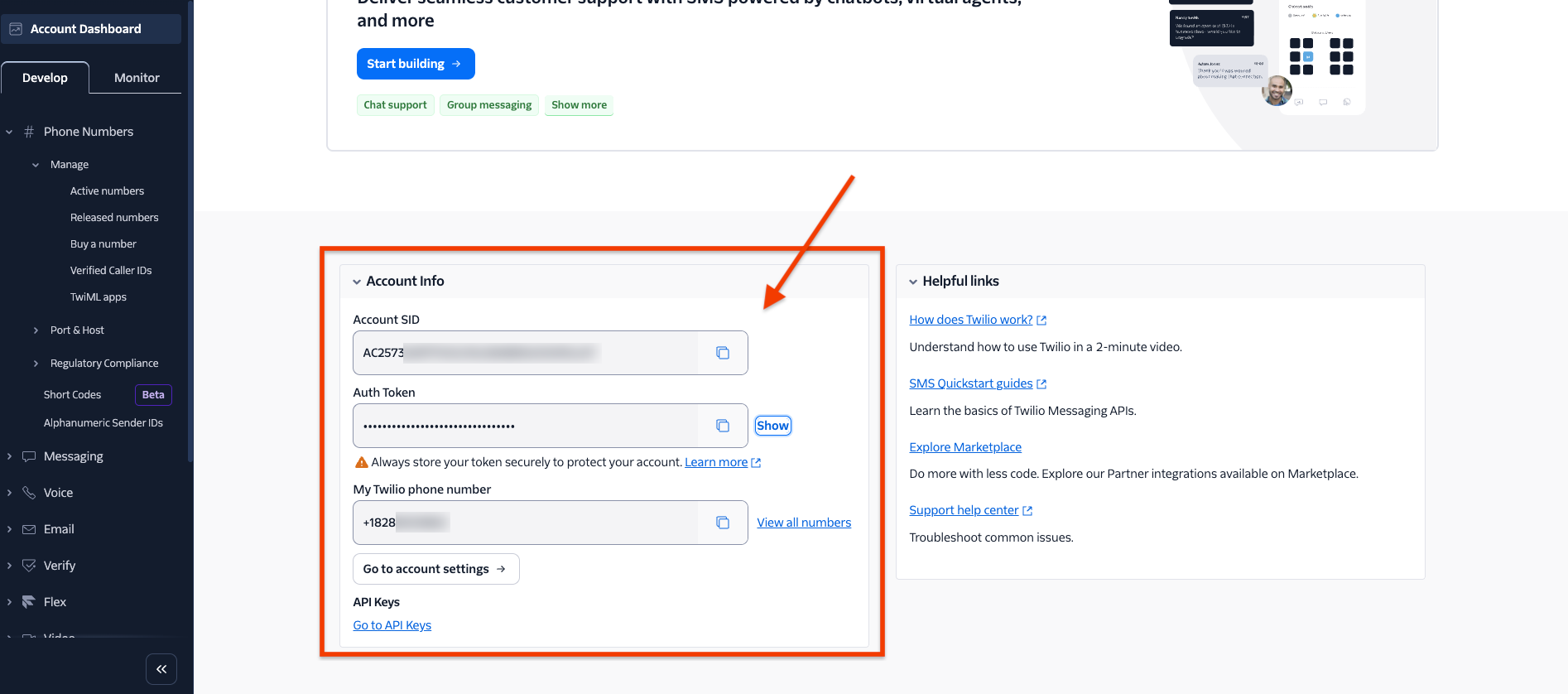Open Buy a number page
The image size is (1568, 694).
coord(103,244)
